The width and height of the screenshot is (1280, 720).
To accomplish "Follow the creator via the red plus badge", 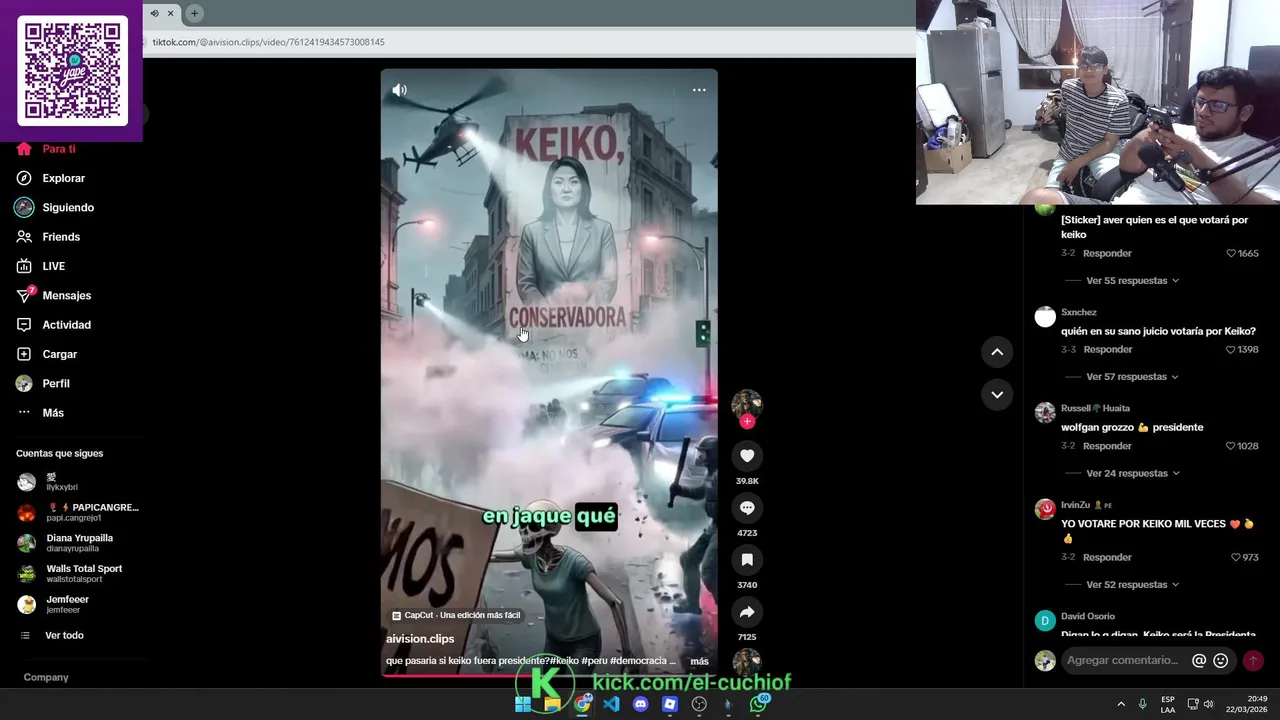I will (x=747, y=421).
